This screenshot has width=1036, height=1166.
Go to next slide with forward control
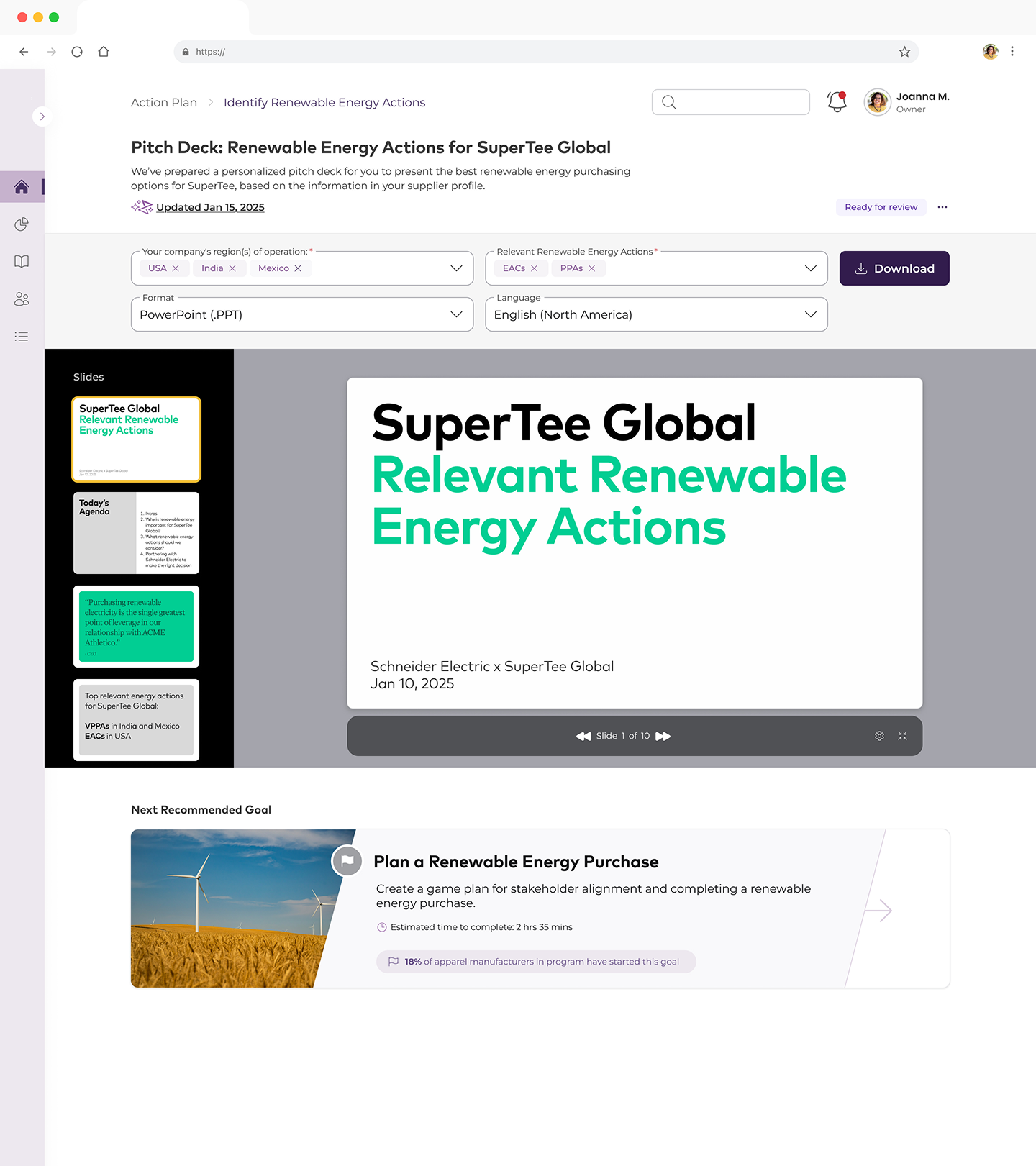[x=663, y=736]
